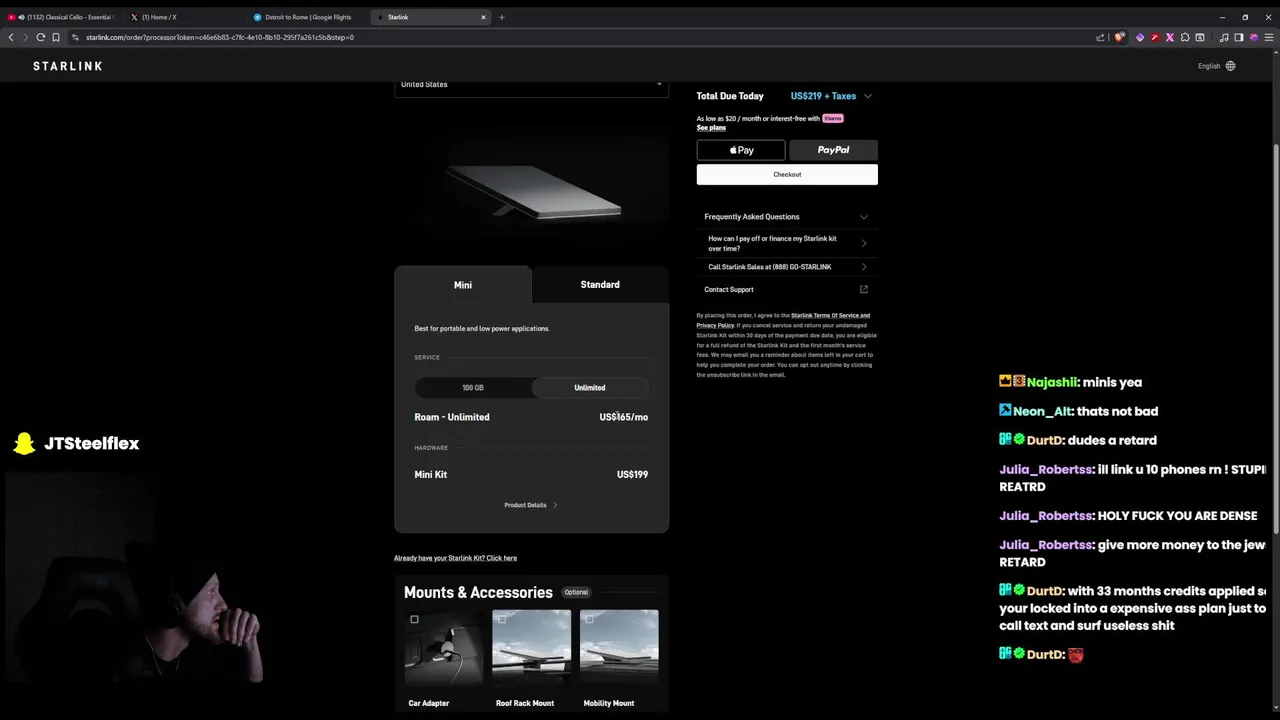Close the Starlink browser tab

pyautogui.click(x=484, y=17)
